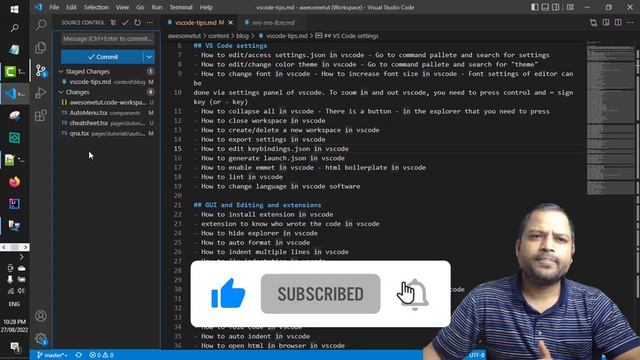Open the Search view in activity bar
This screenshot has width=640, height=360.
[41, 25]
